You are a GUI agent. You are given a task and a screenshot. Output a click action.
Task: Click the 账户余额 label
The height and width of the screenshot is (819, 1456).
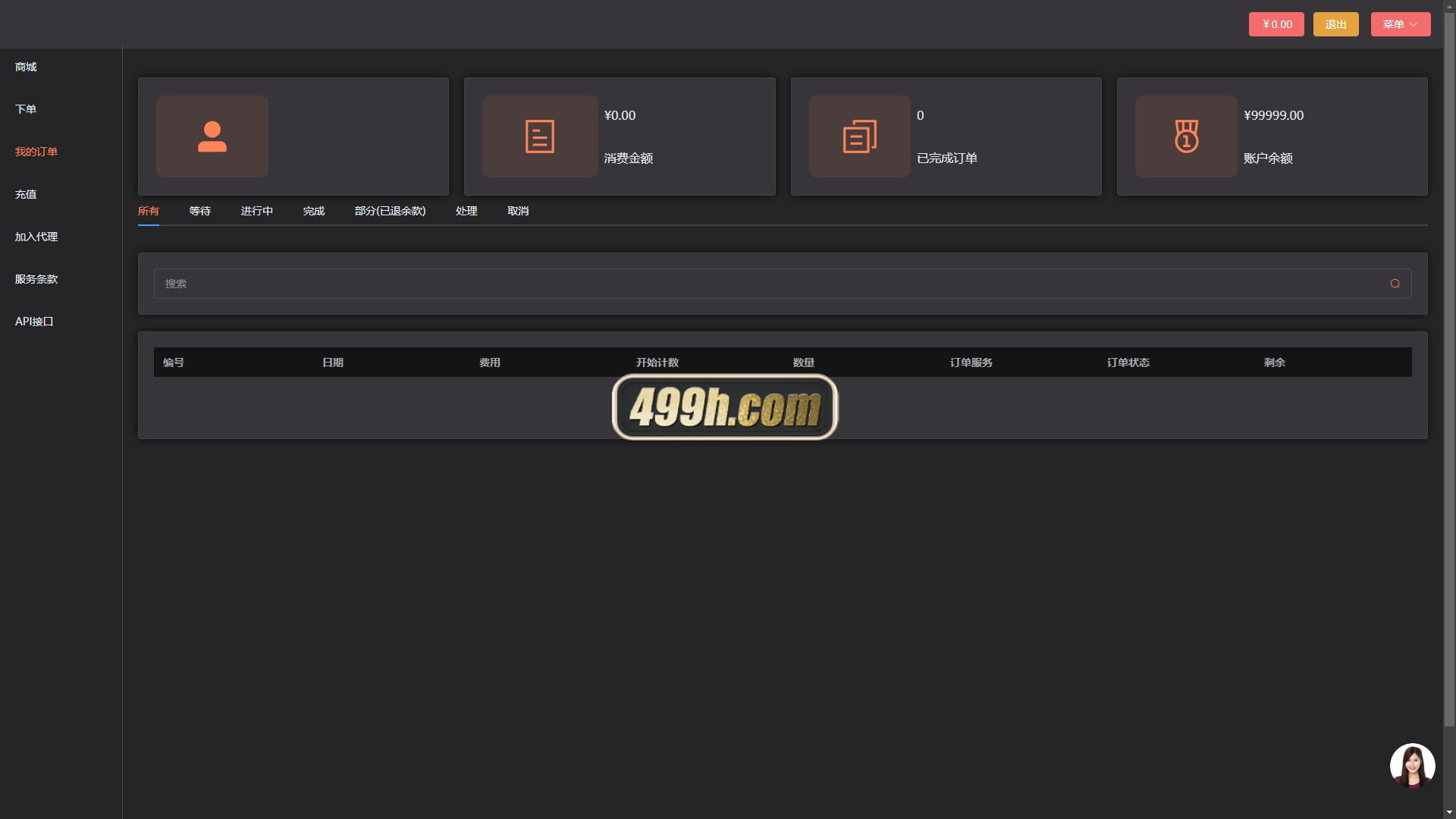[x=1268, y=158]
